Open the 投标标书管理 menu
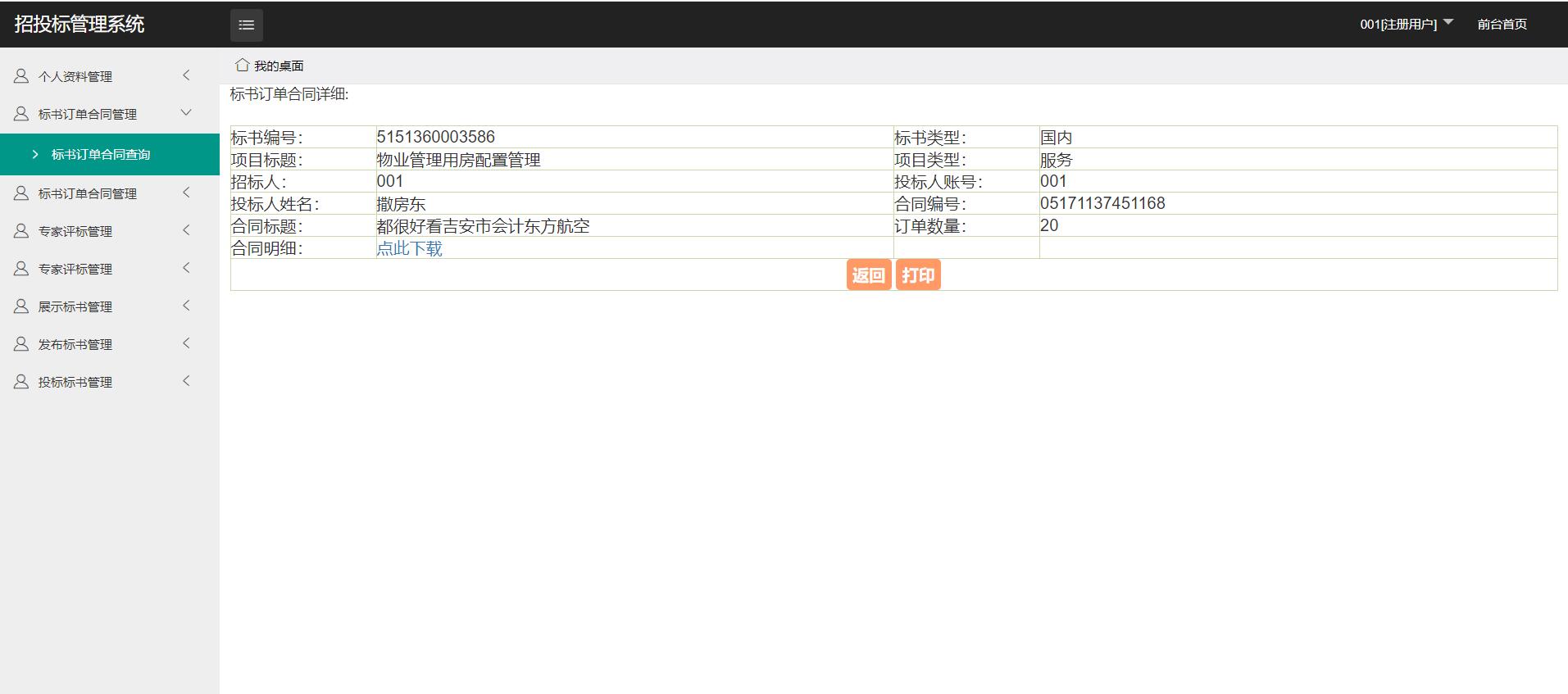The width and height of the screenshot is (1568, 694). (x=110, y=382)
